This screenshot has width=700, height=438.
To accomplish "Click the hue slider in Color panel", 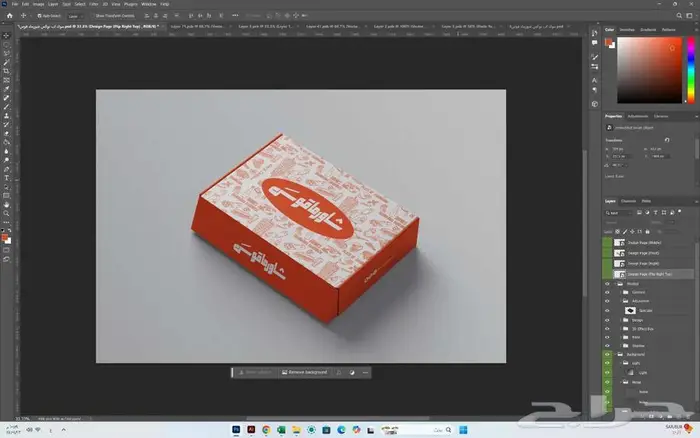I will click(691, 70).
